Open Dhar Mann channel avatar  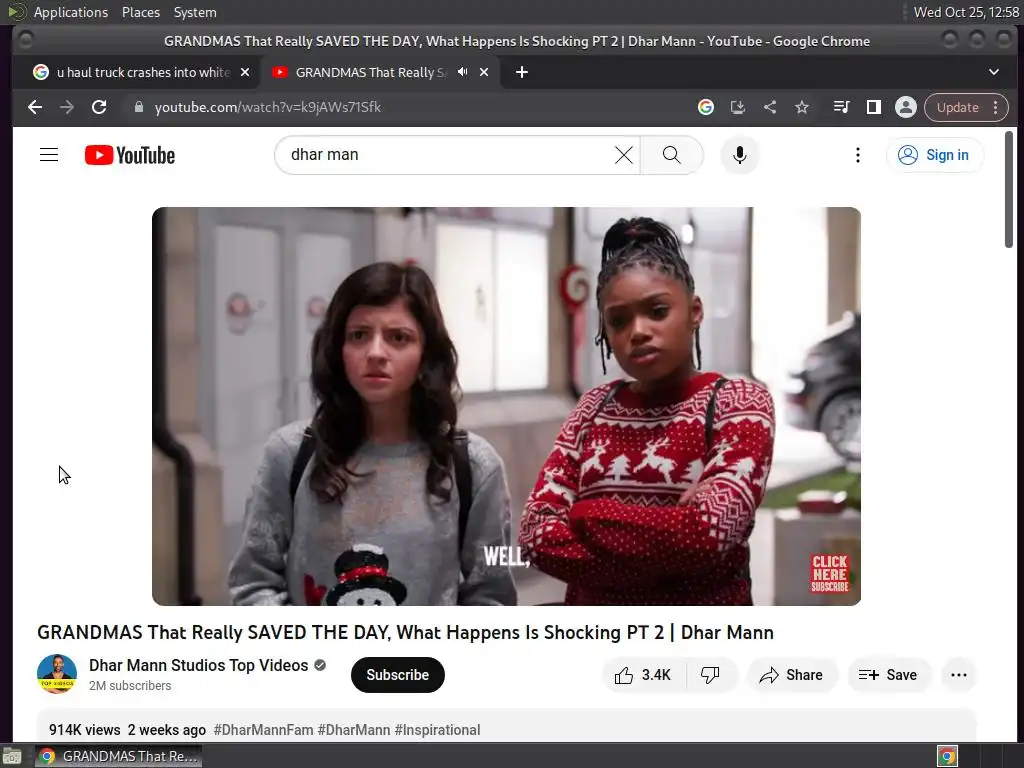coord(57,674)
